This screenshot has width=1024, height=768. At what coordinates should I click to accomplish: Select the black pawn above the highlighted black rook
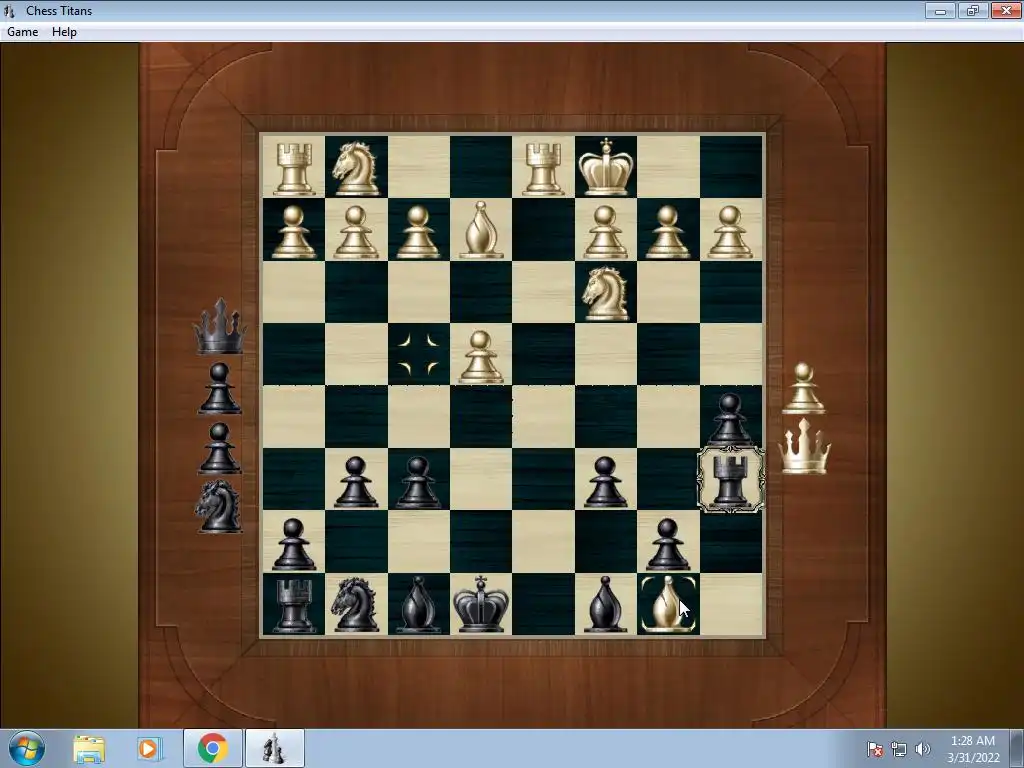[730, 419]
